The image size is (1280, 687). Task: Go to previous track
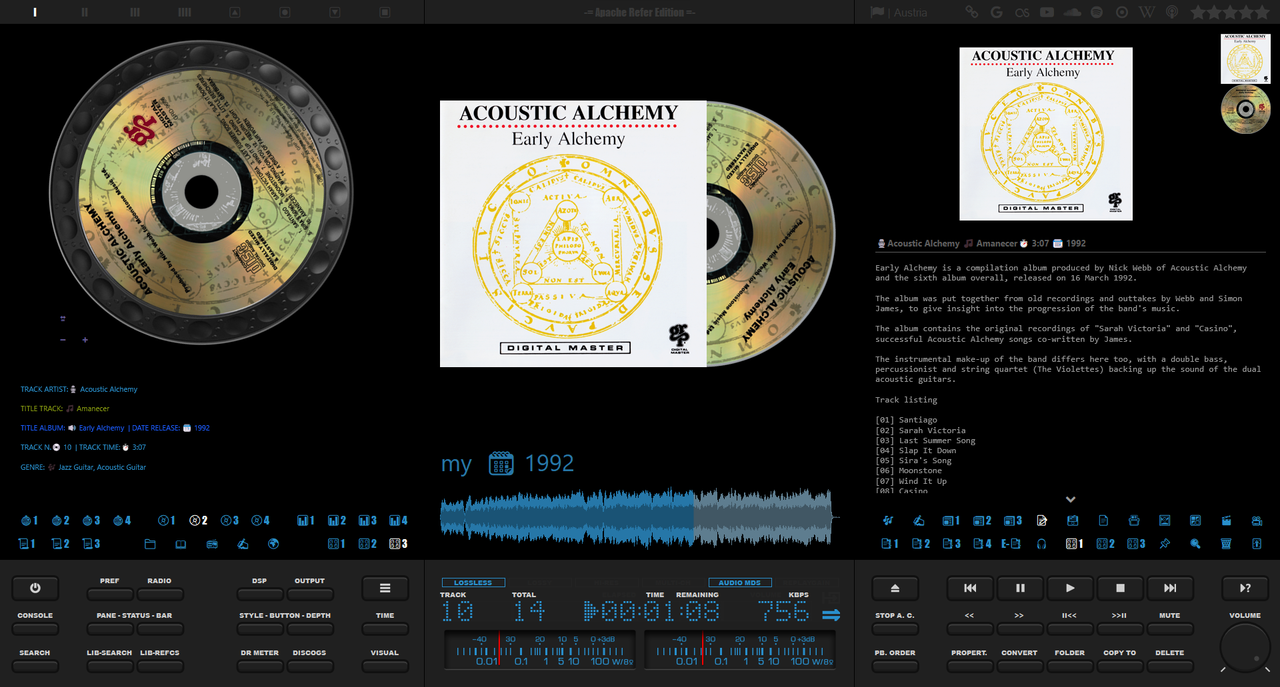pyautogui.click(x=970, y=588)
